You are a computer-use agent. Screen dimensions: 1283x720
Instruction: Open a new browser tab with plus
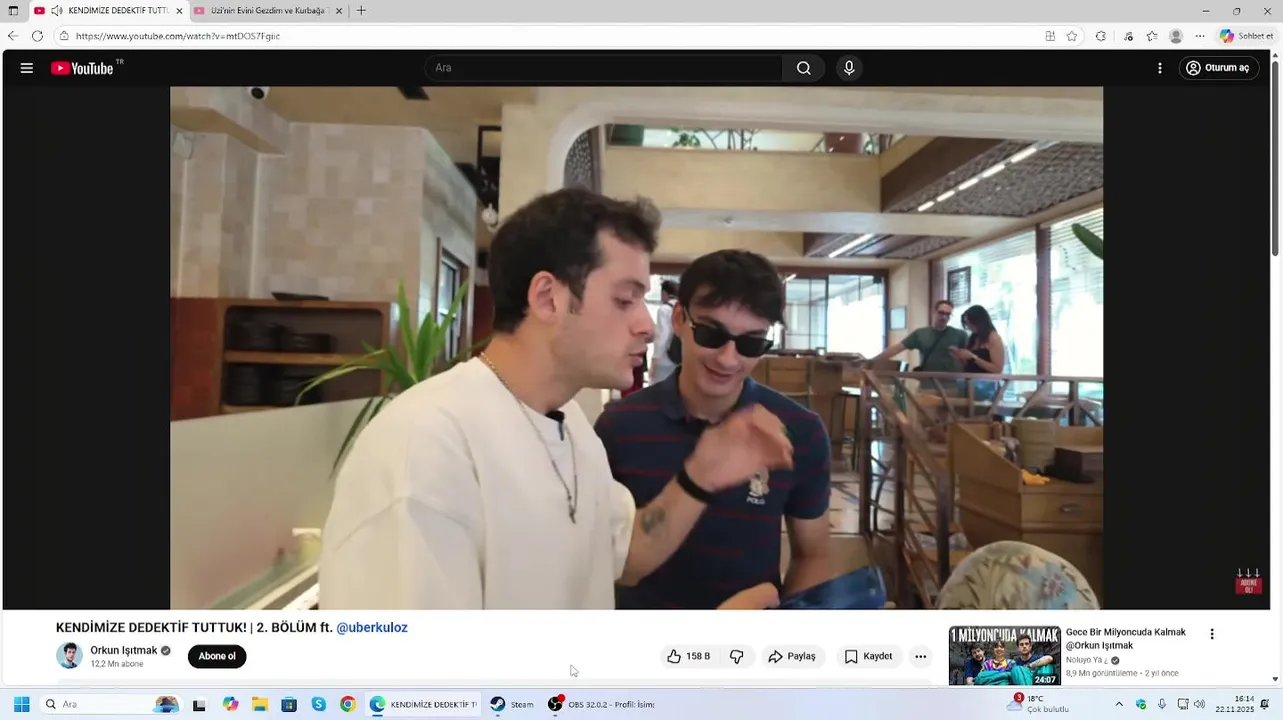[361, 11]
